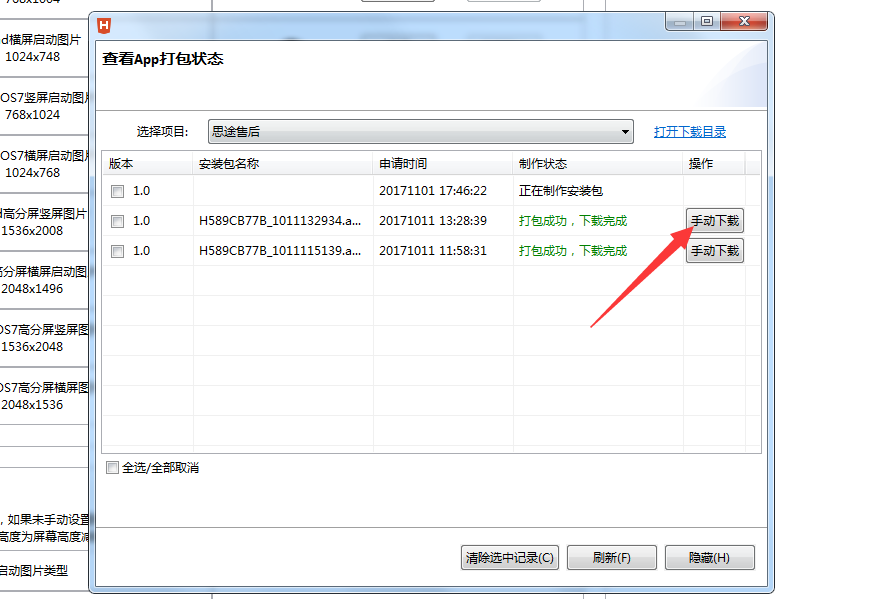This screenshot has width=895, height=599.
Task: Click the time 20171011 13:28:39
Action: [433, 221]
